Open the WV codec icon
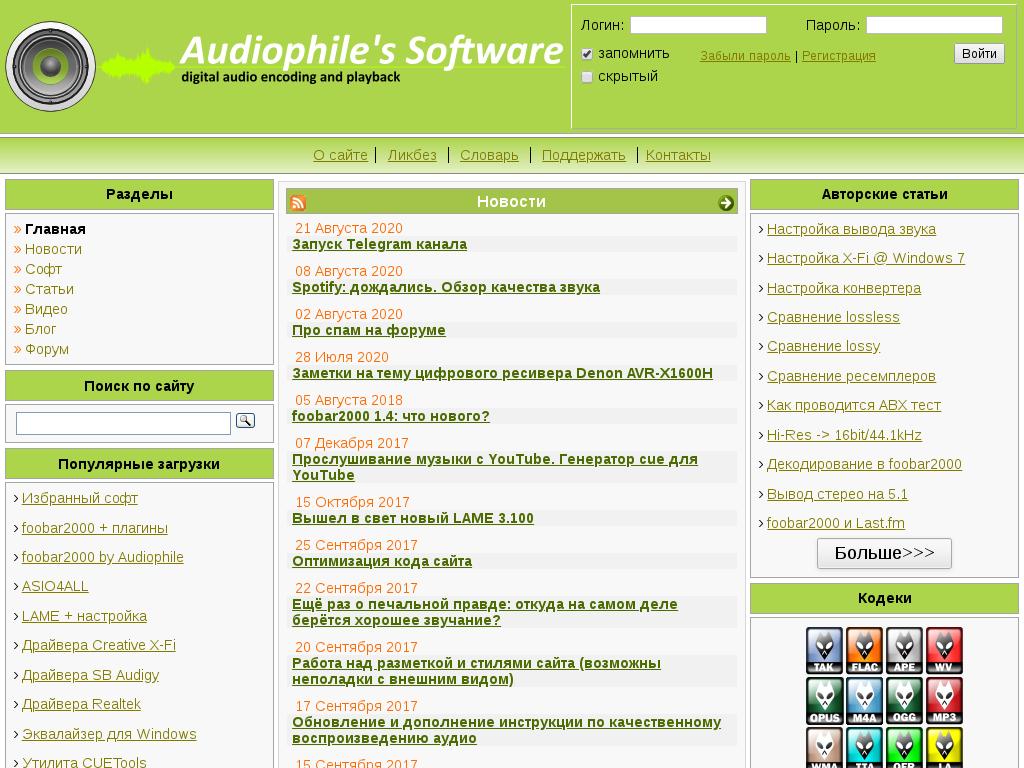Screen dimensions: 1024x768 tap(944, 650)
